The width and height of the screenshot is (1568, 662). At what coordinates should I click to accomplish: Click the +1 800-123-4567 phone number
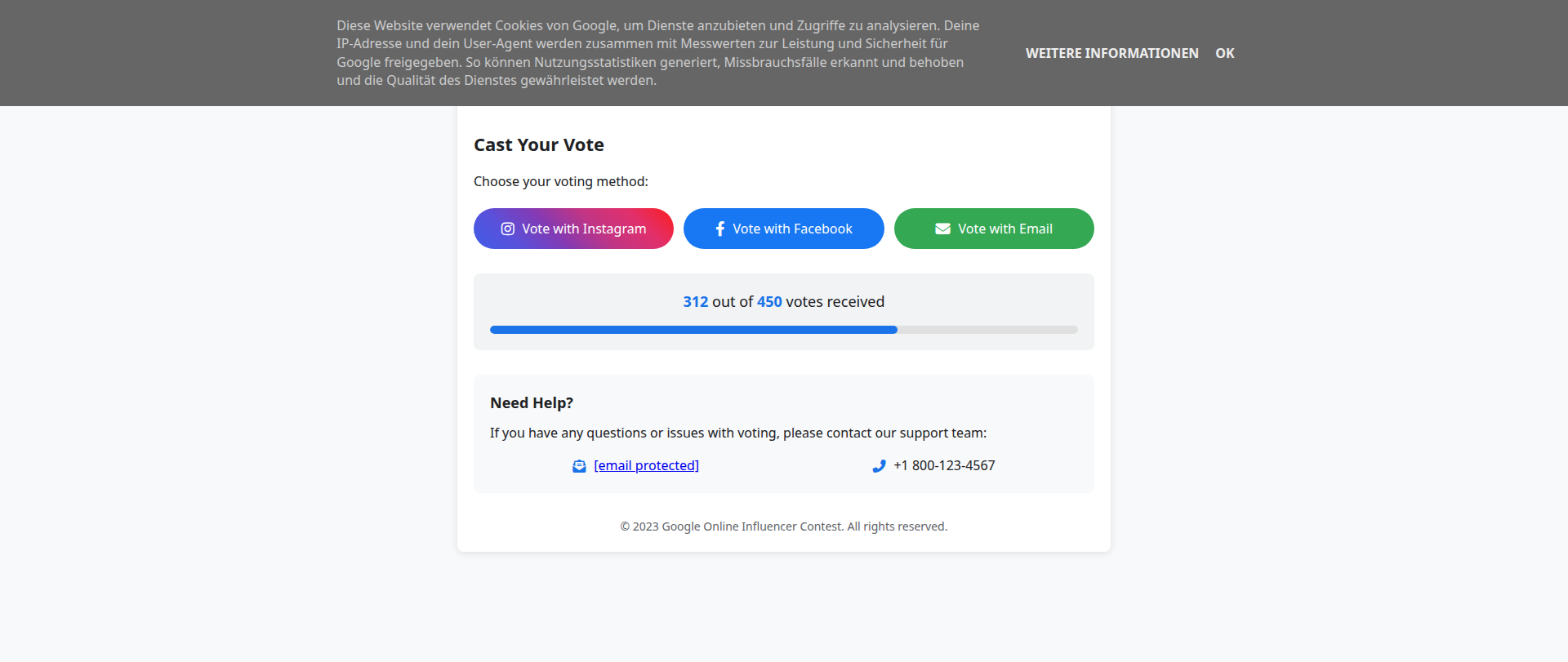point(944,465)
